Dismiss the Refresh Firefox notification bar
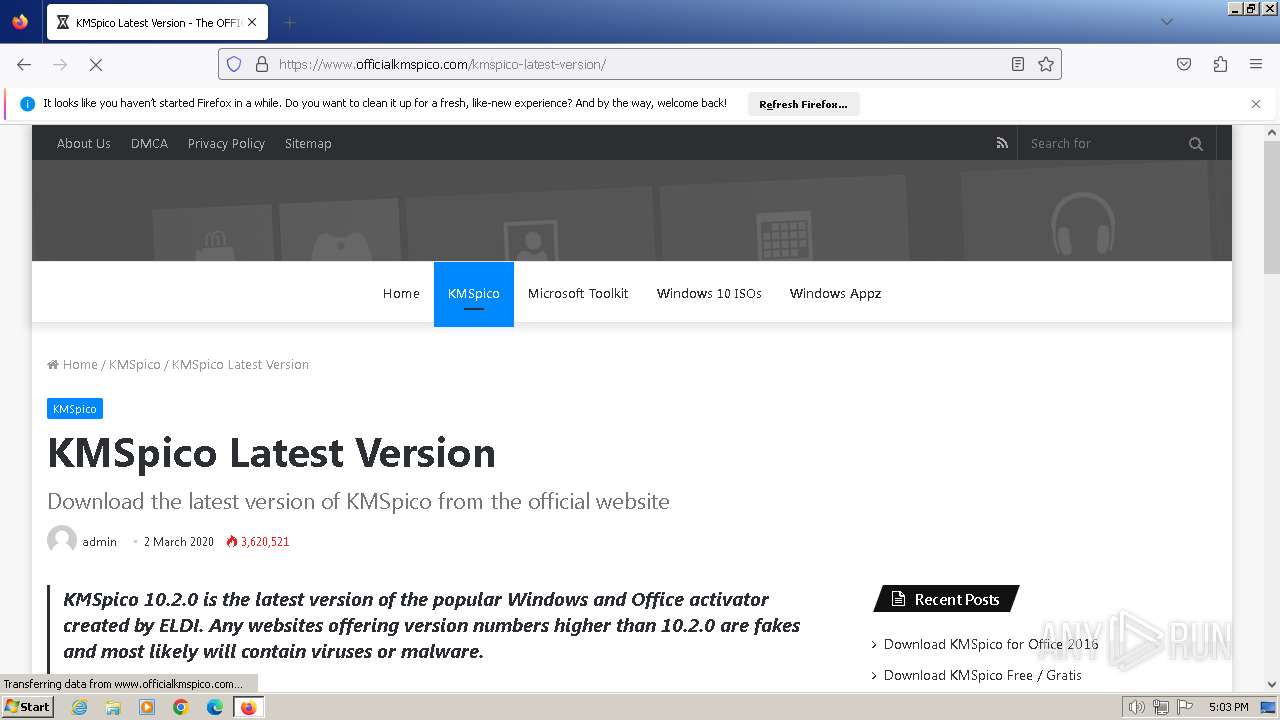This screenshot has height=720, width=1280. (x=1256, y=104)
